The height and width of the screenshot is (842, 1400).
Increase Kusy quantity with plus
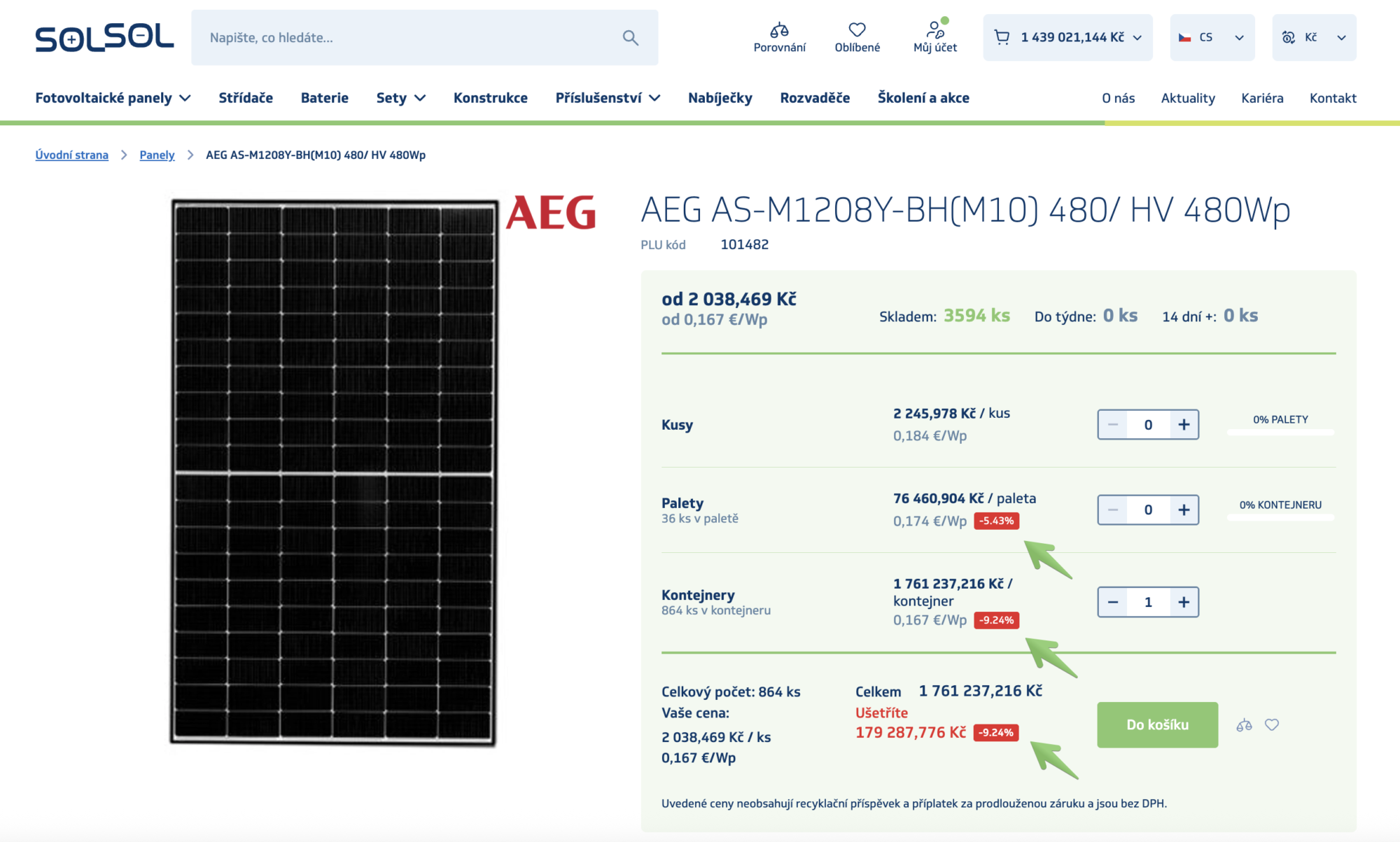(x=1184, y=425)
